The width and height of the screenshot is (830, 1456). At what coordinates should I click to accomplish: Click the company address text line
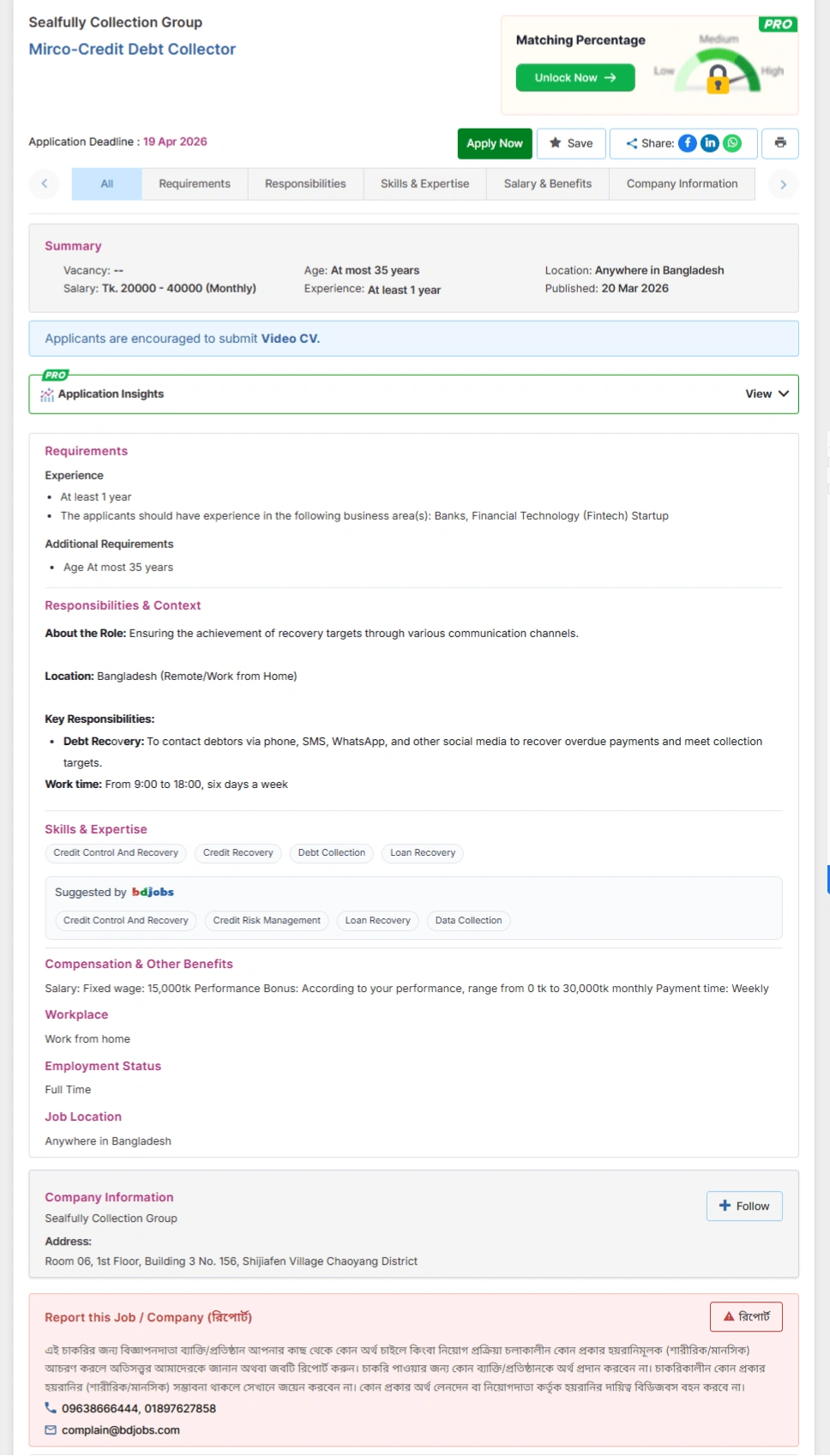coord(232,1262)
